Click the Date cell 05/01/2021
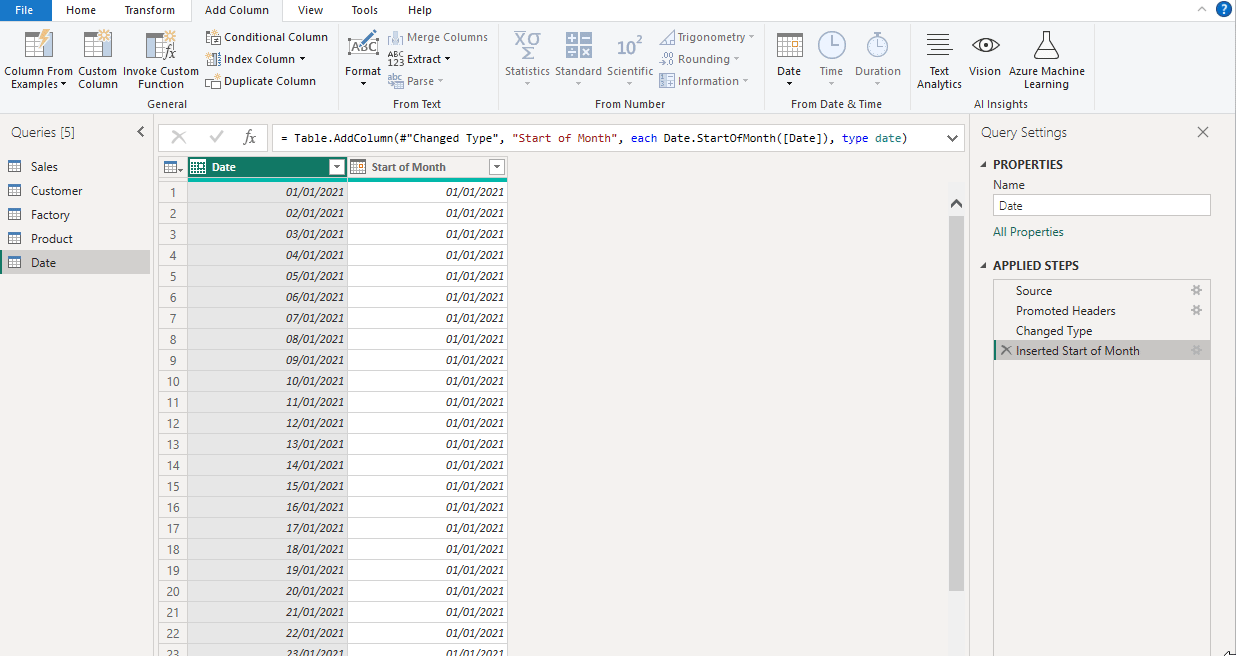The height and width of the screenshot is (656, 1236). [268, 276]
